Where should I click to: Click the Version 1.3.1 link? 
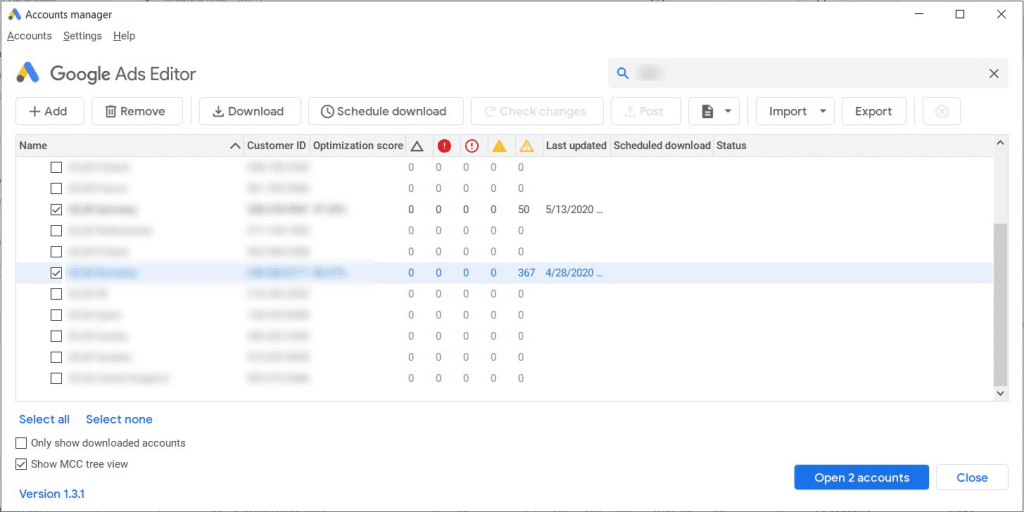click(52, 494)
